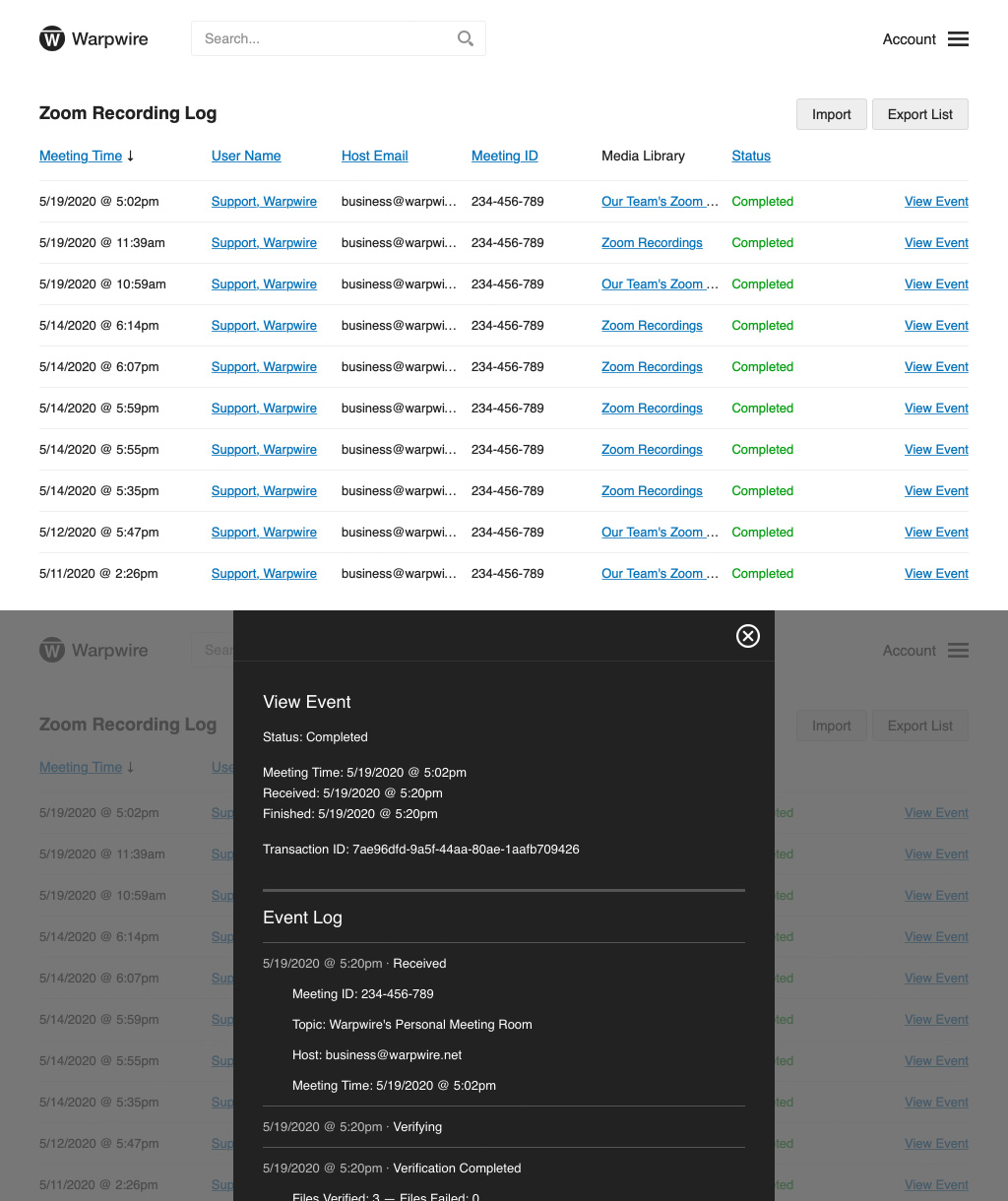Click dimmed View Event link for 5/11/2020 @ 2:26pm

point(936,1184)
